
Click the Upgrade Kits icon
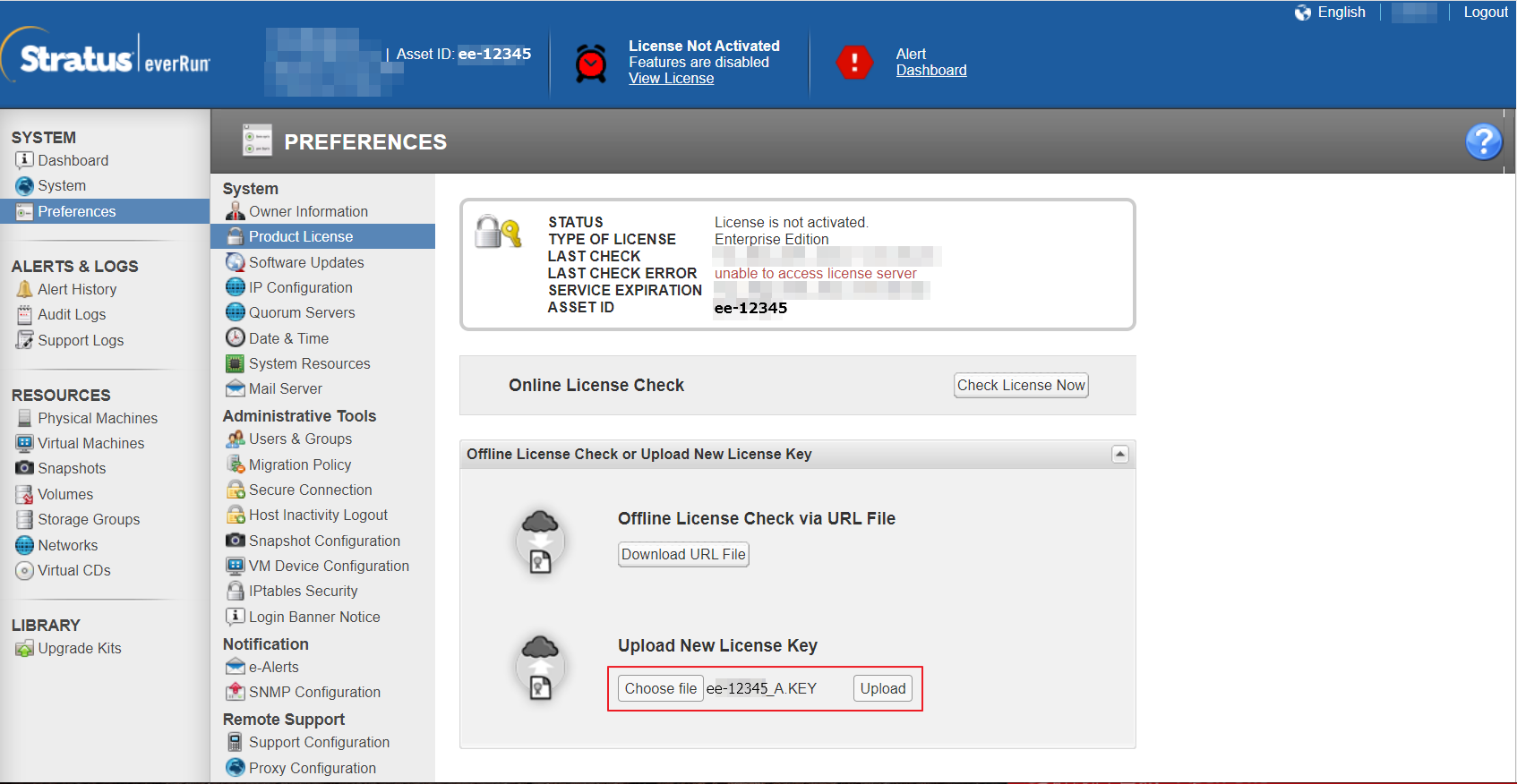coord(24,648)
